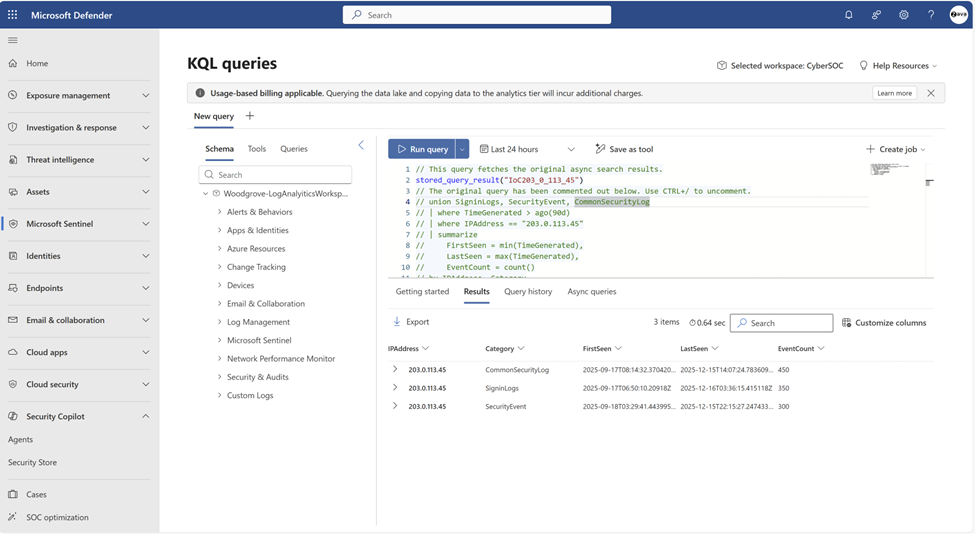Export the query results
The width and height of the screenshot is (975, 534).
pos(411,322)
